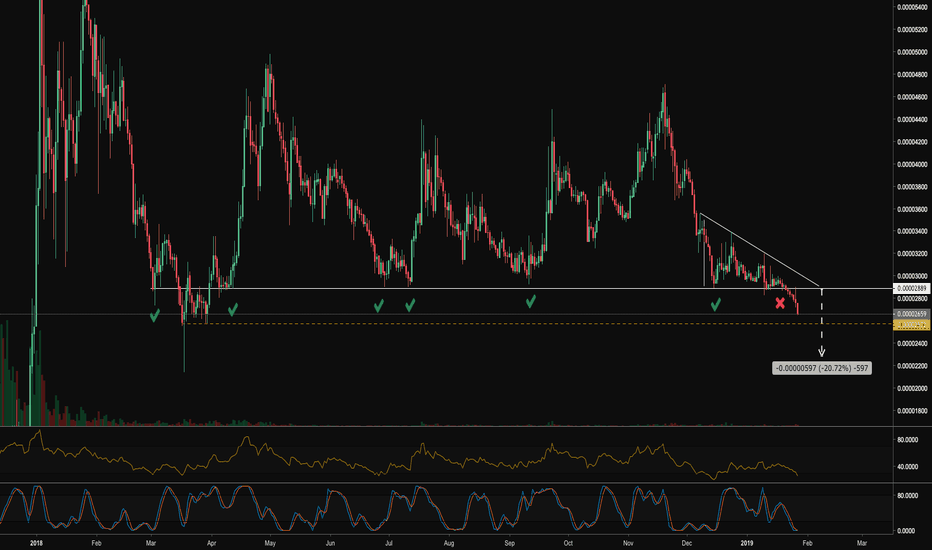Click the 0.00002000 price axis label
This screenshot has width=932, height=550.
913,388
